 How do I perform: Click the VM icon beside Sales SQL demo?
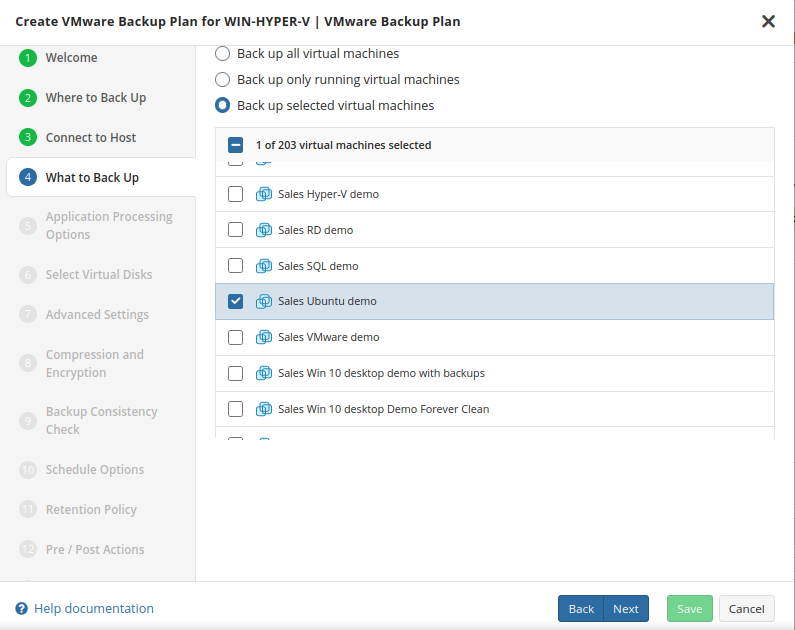(x=264, y=266)
